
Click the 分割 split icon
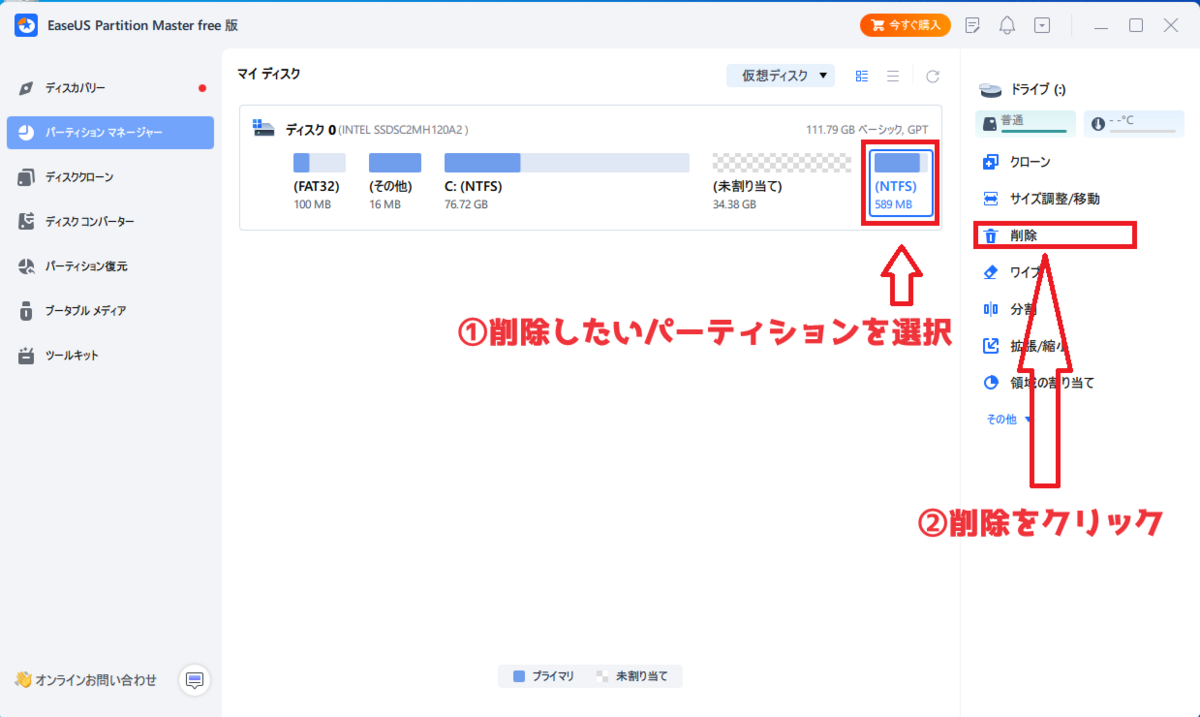pos(991,309)
